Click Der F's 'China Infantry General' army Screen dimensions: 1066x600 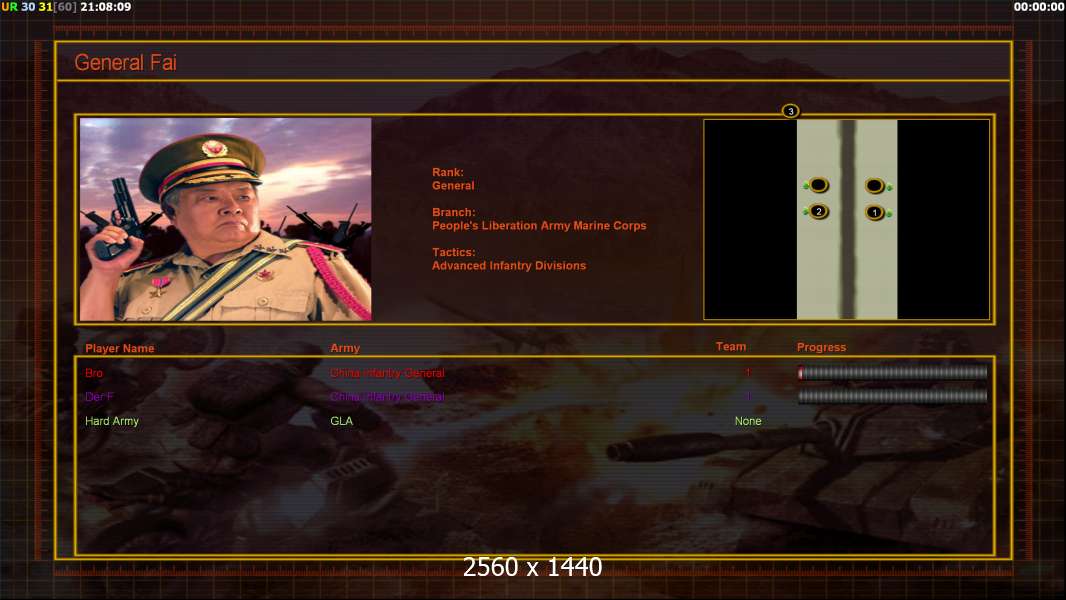[x=387, y=397]
